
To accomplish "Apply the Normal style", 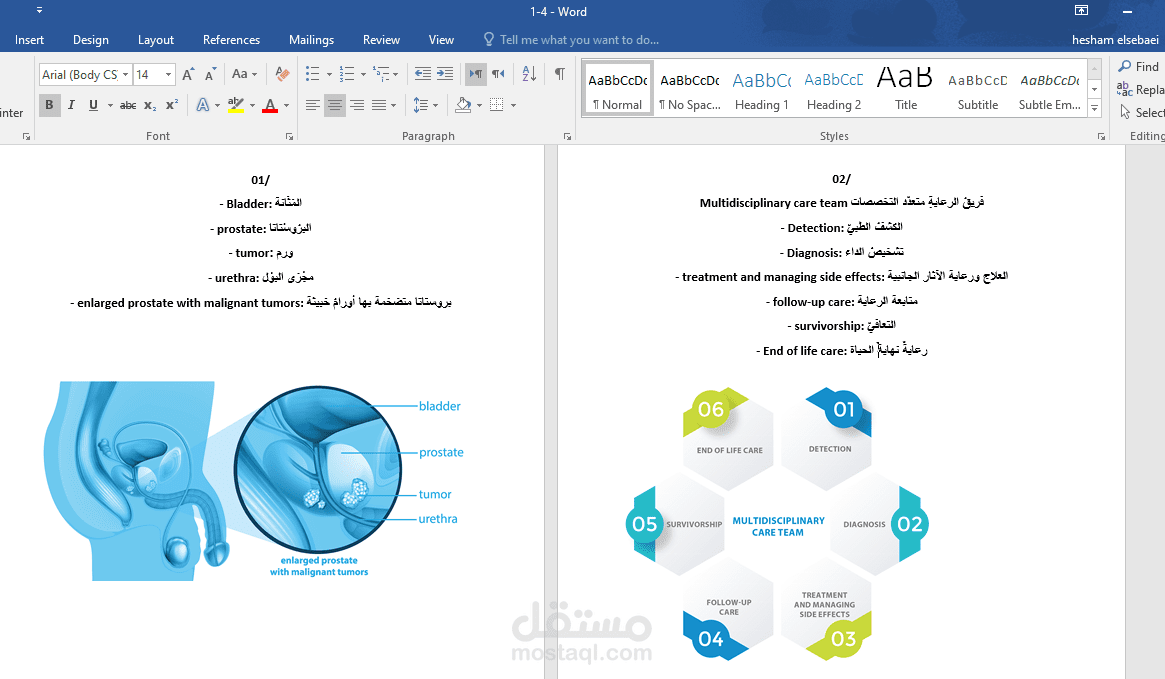I will coord(617,89).
